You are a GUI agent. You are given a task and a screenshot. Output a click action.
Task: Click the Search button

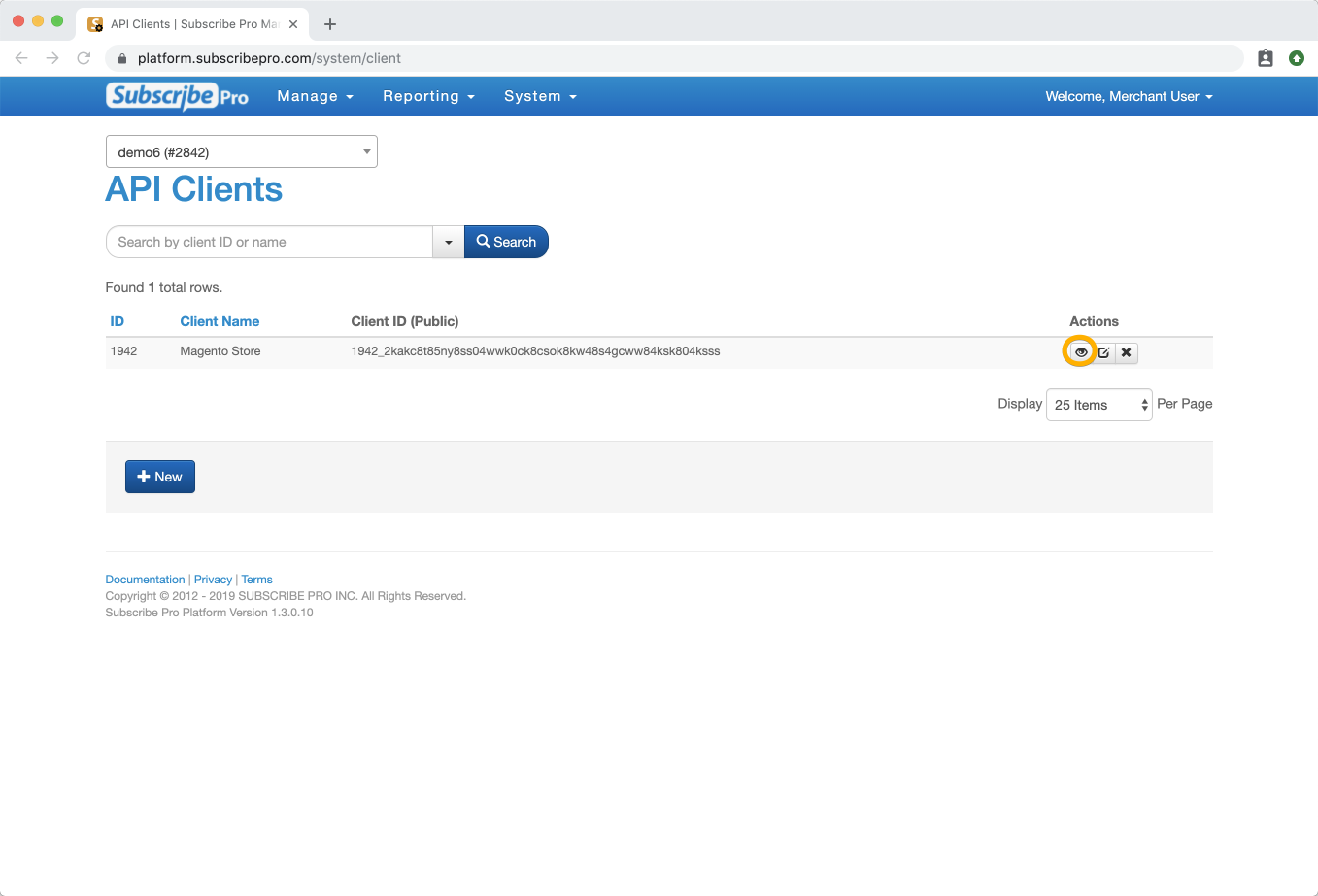tap(506, 242)
